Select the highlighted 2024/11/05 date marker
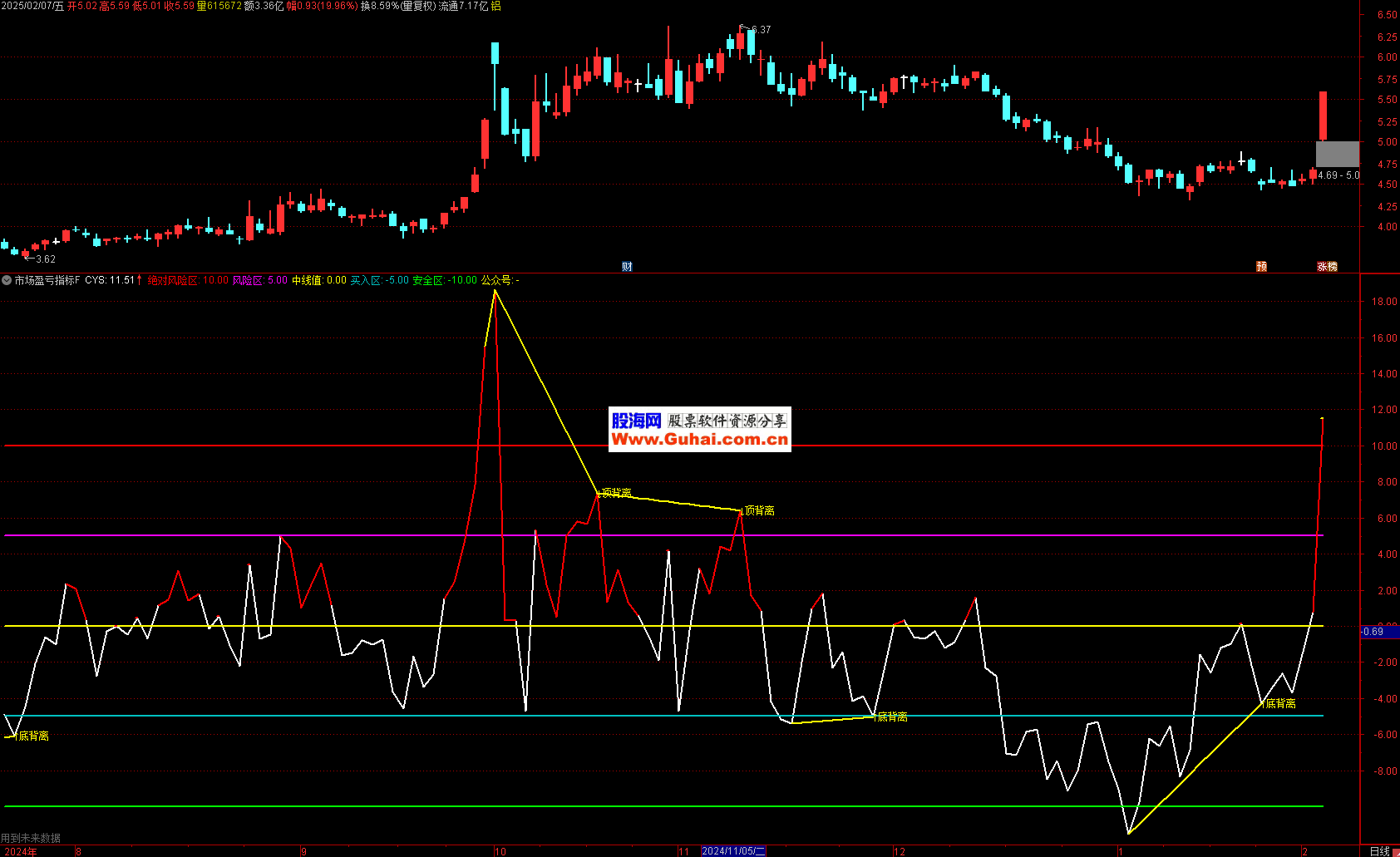Screen dimensions: 1400x857 point(732,851)
